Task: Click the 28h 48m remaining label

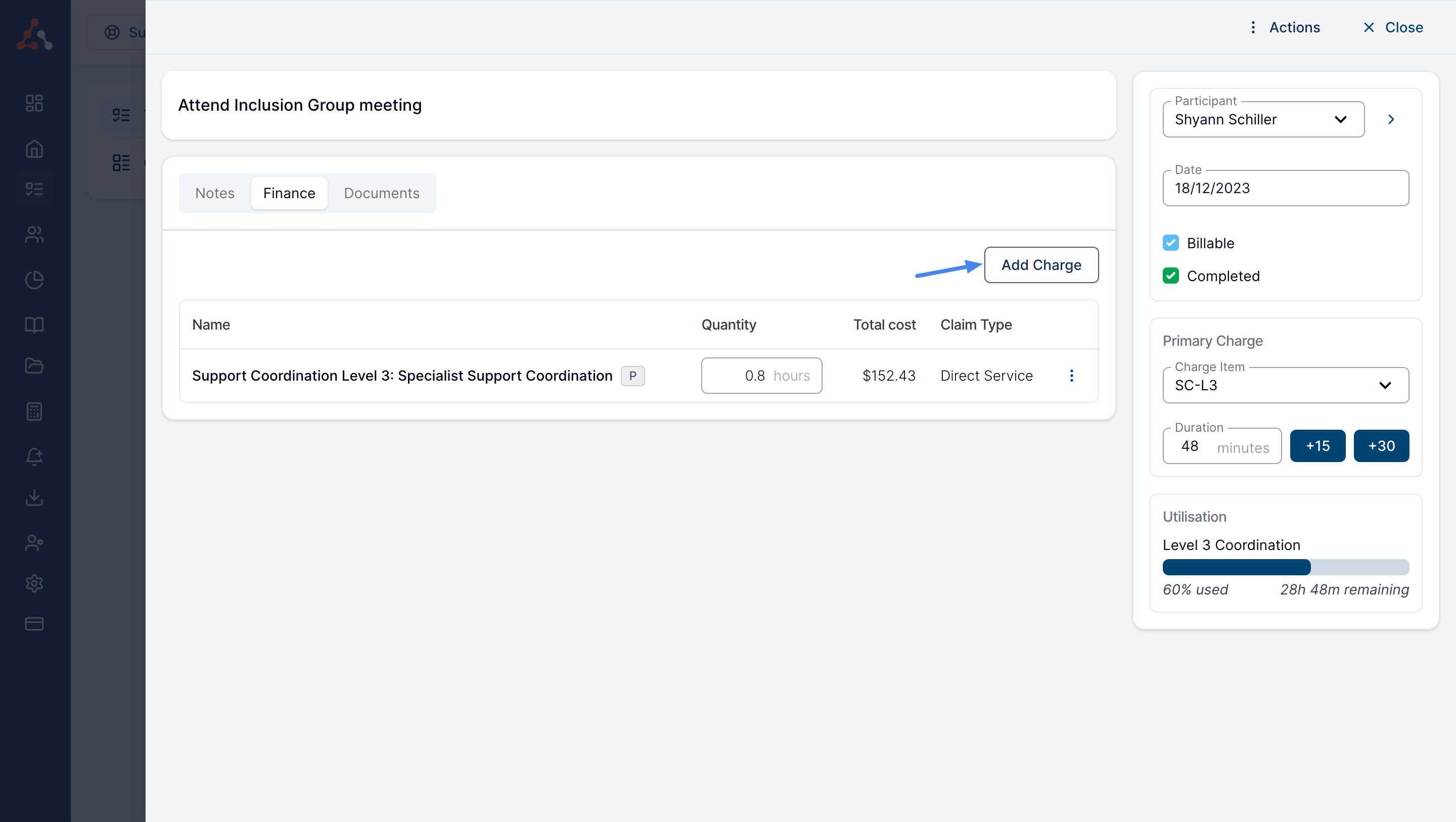Action: 1344,589
